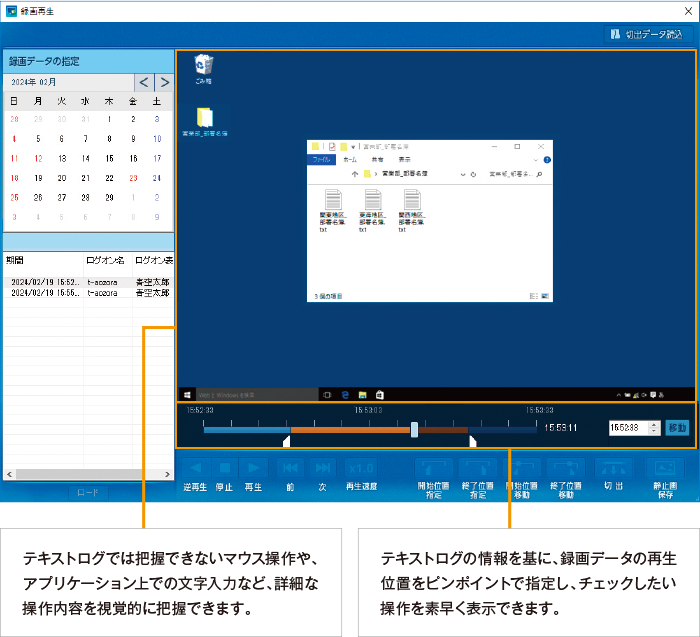Select the 2024/02/19 15:52 recording row
700x637 pixels.
[x=89, y=282]
